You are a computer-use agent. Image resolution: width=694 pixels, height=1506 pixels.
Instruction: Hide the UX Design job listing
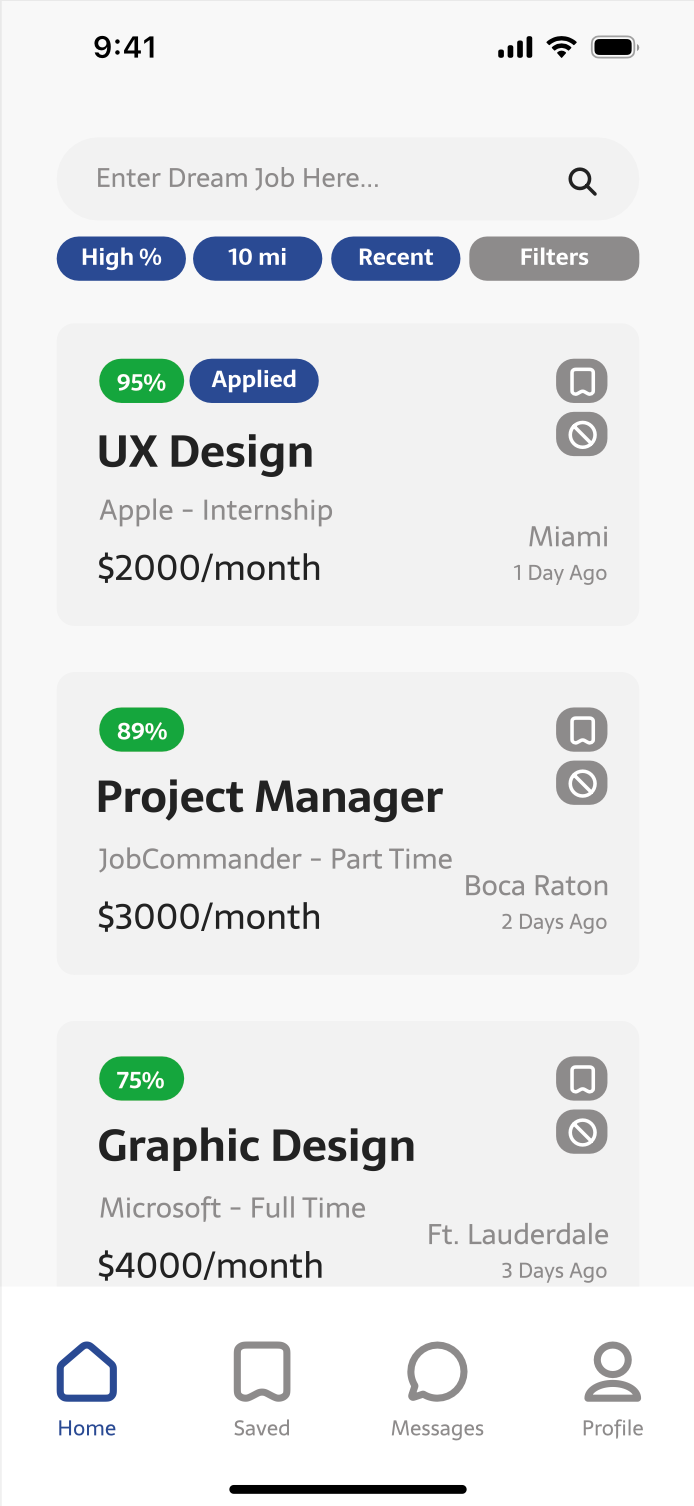click(582, 434)
